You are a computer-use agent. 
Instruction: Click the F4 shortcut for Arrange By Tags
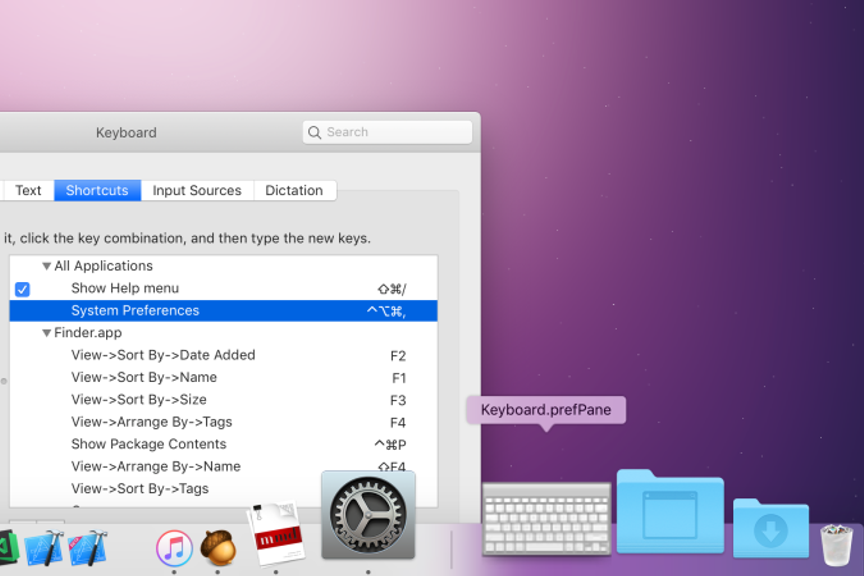[398, 423]
